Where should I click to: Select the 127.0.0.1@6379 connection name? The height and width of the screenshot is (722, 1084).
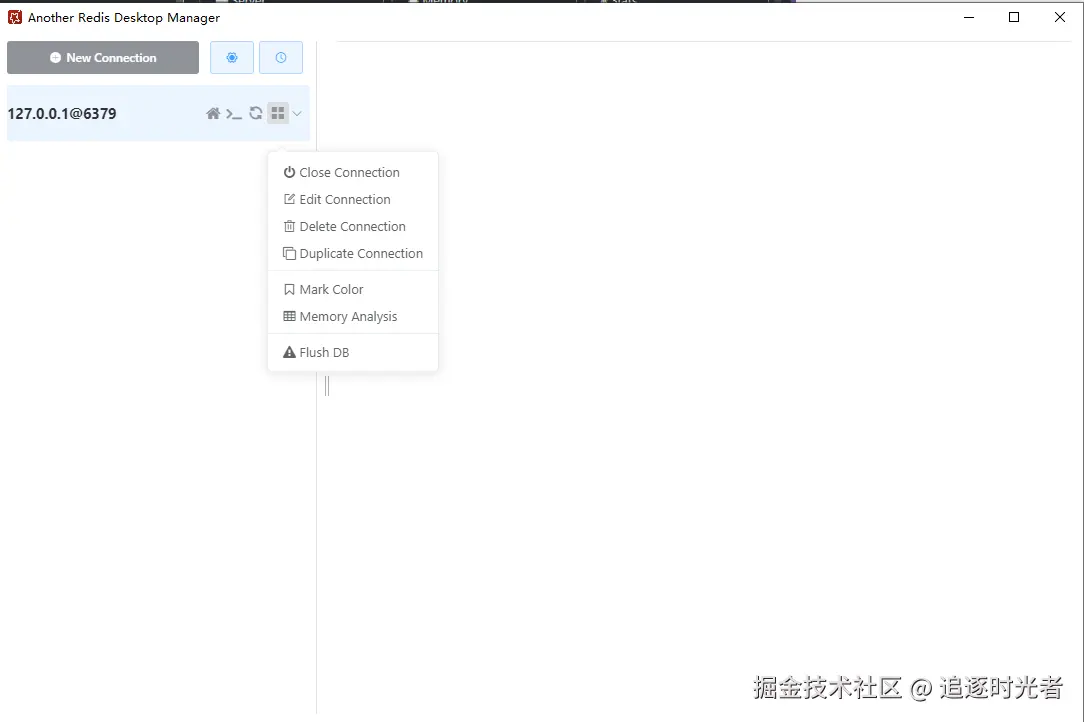pos(62,113)
